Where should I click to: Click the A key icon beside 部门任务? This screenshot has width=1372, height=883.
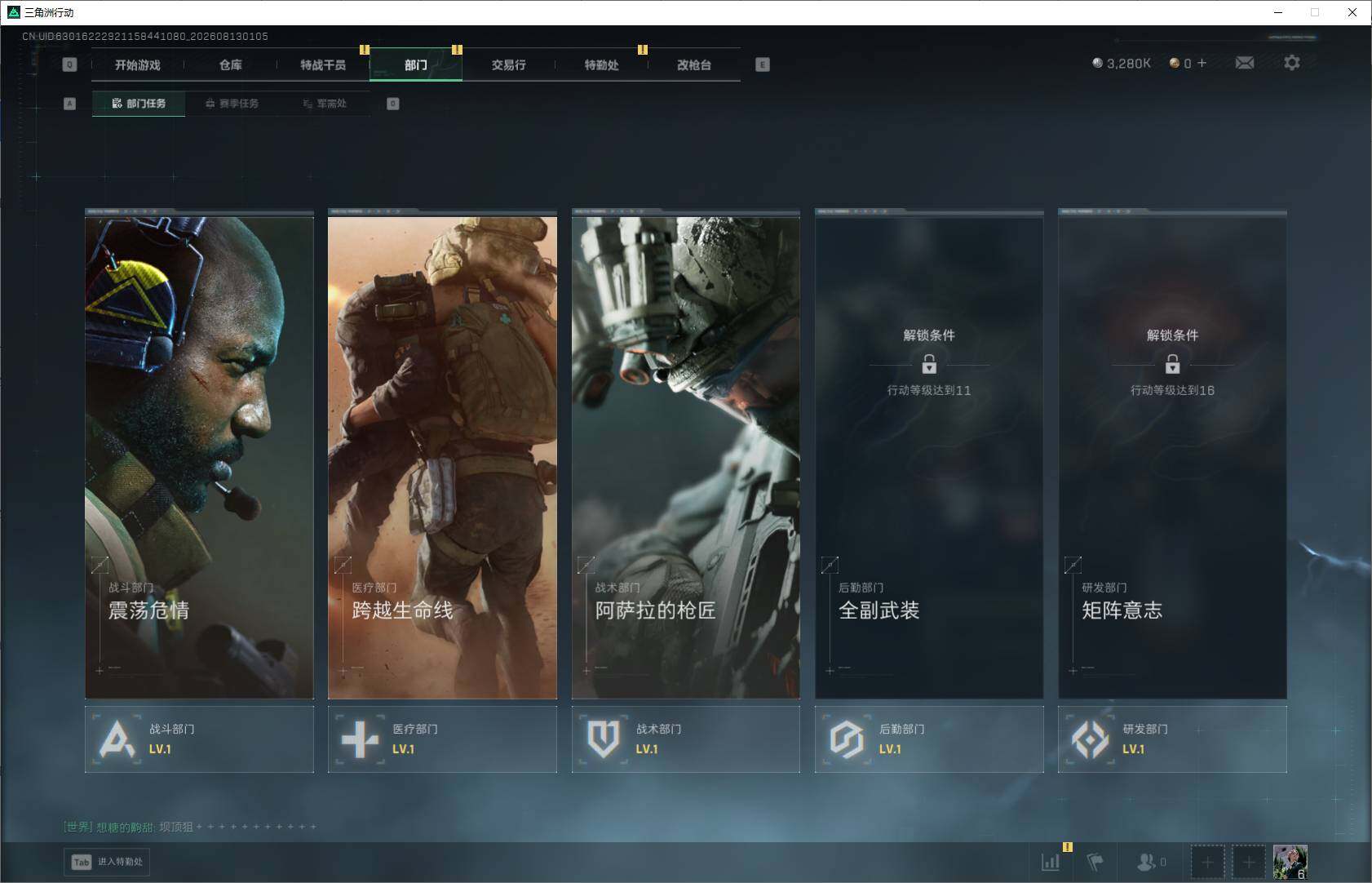69,104
